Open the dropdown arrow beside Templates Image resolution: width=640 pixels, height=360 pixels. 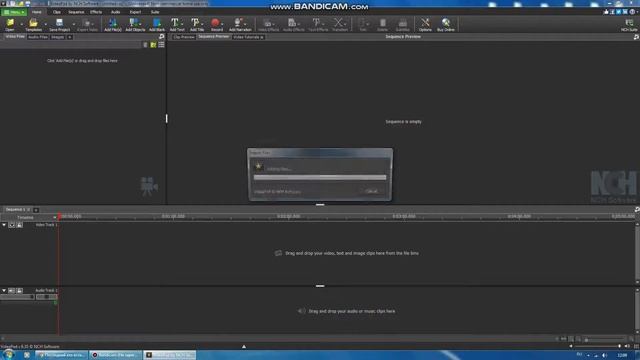coord(45,24)
